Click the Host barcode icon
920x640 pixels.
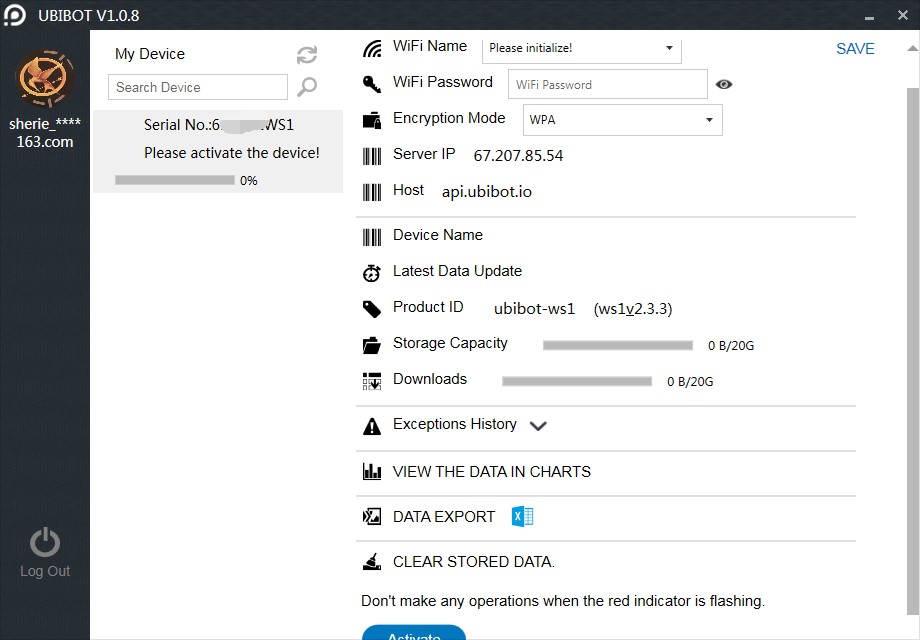tap(371, 192)
